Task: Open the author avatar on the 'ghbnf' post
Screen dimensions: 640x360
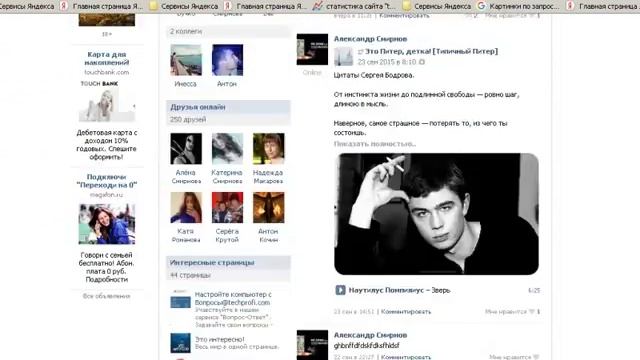Action: coord(312,345)
